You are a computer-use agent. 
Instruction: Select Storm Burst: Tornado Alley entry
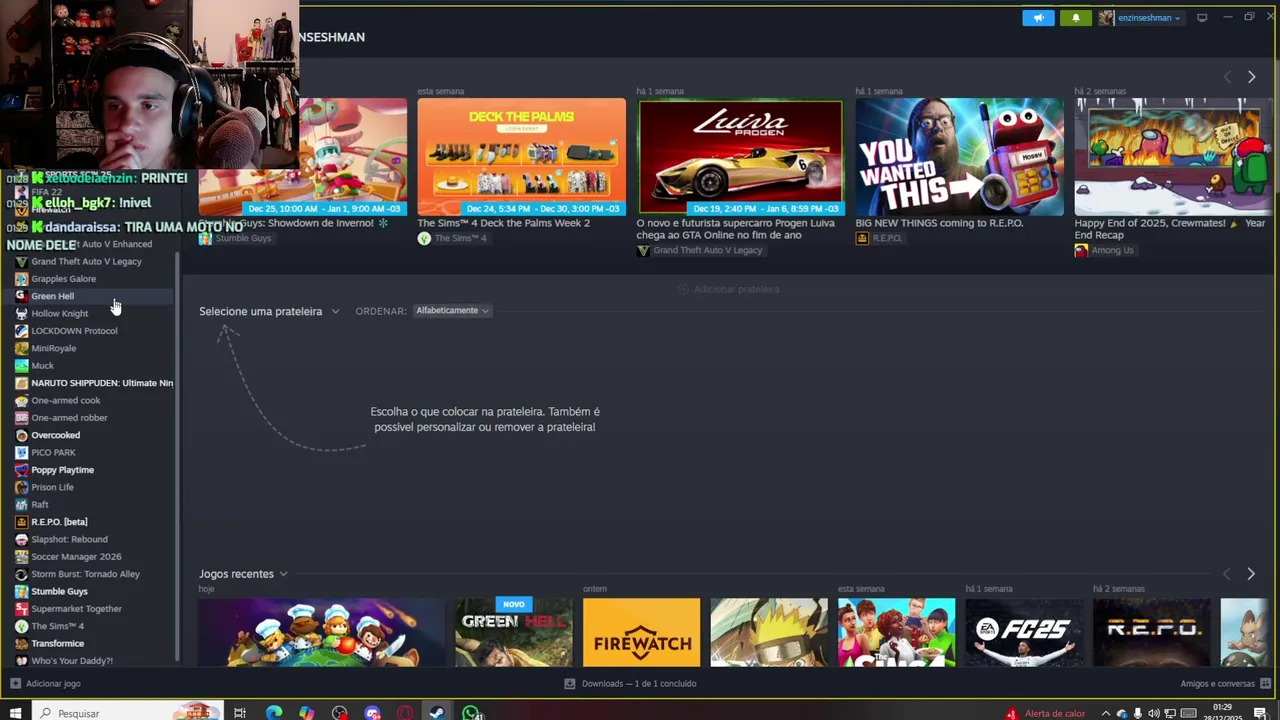(85, 574)
